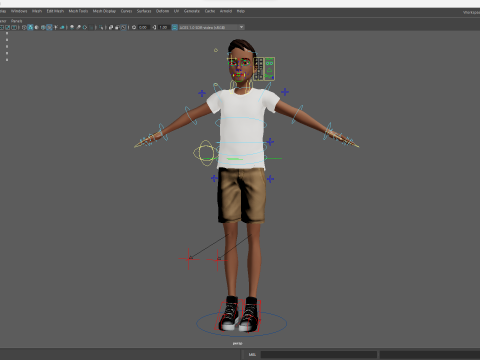Open the Windows menu
This screenshot has height=360, width=480.
pos(19,11)
